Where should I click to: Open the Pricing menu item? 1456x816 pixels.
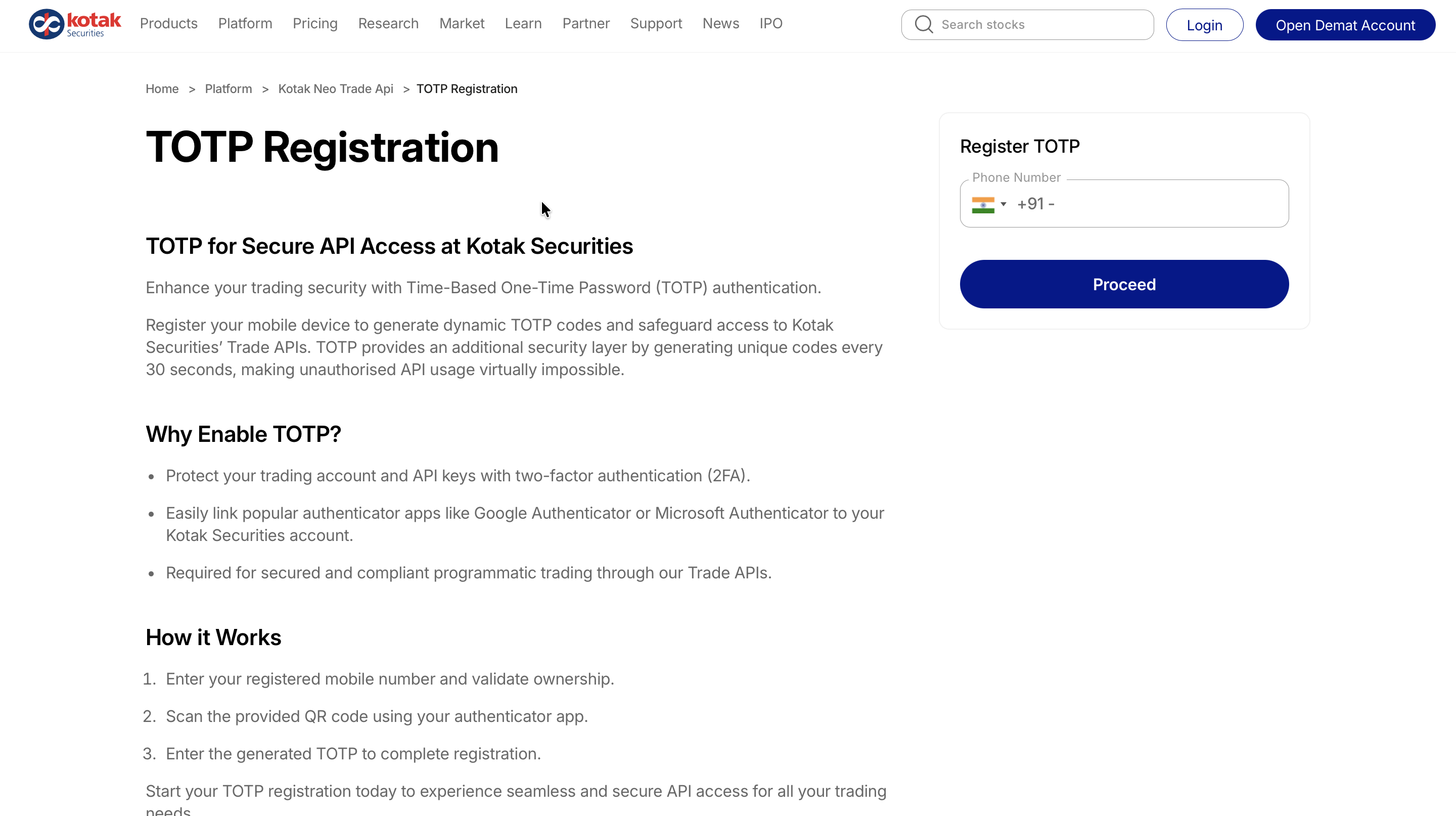tap(315, 24)
